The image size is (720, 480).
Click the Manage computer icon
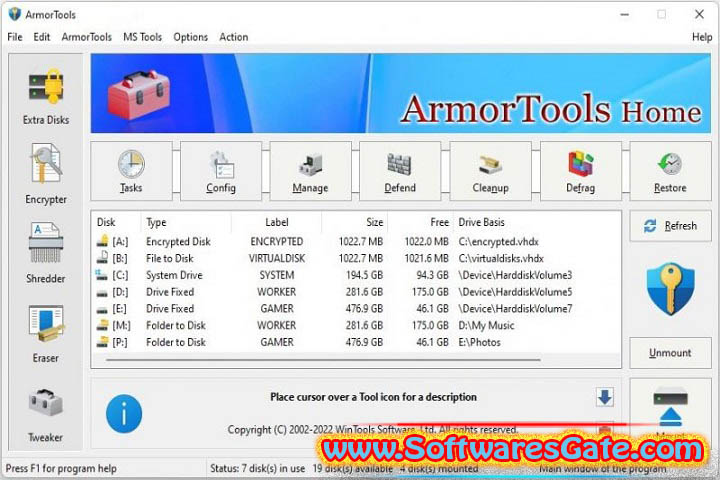(x=310, y=171)
